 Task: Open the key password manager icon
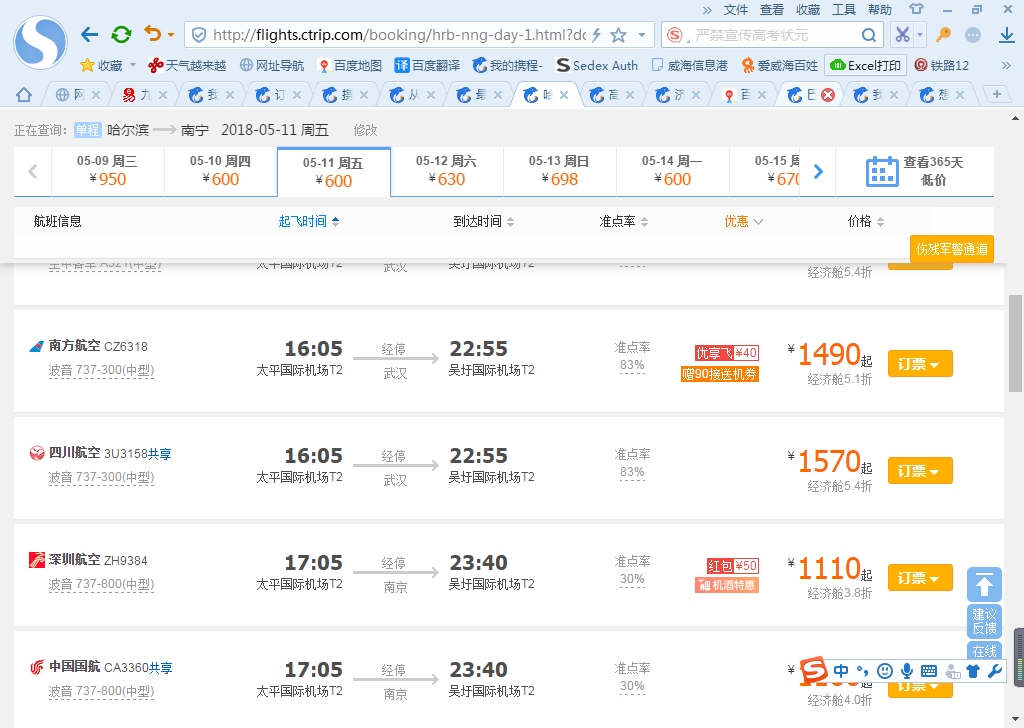pos(943,35)
